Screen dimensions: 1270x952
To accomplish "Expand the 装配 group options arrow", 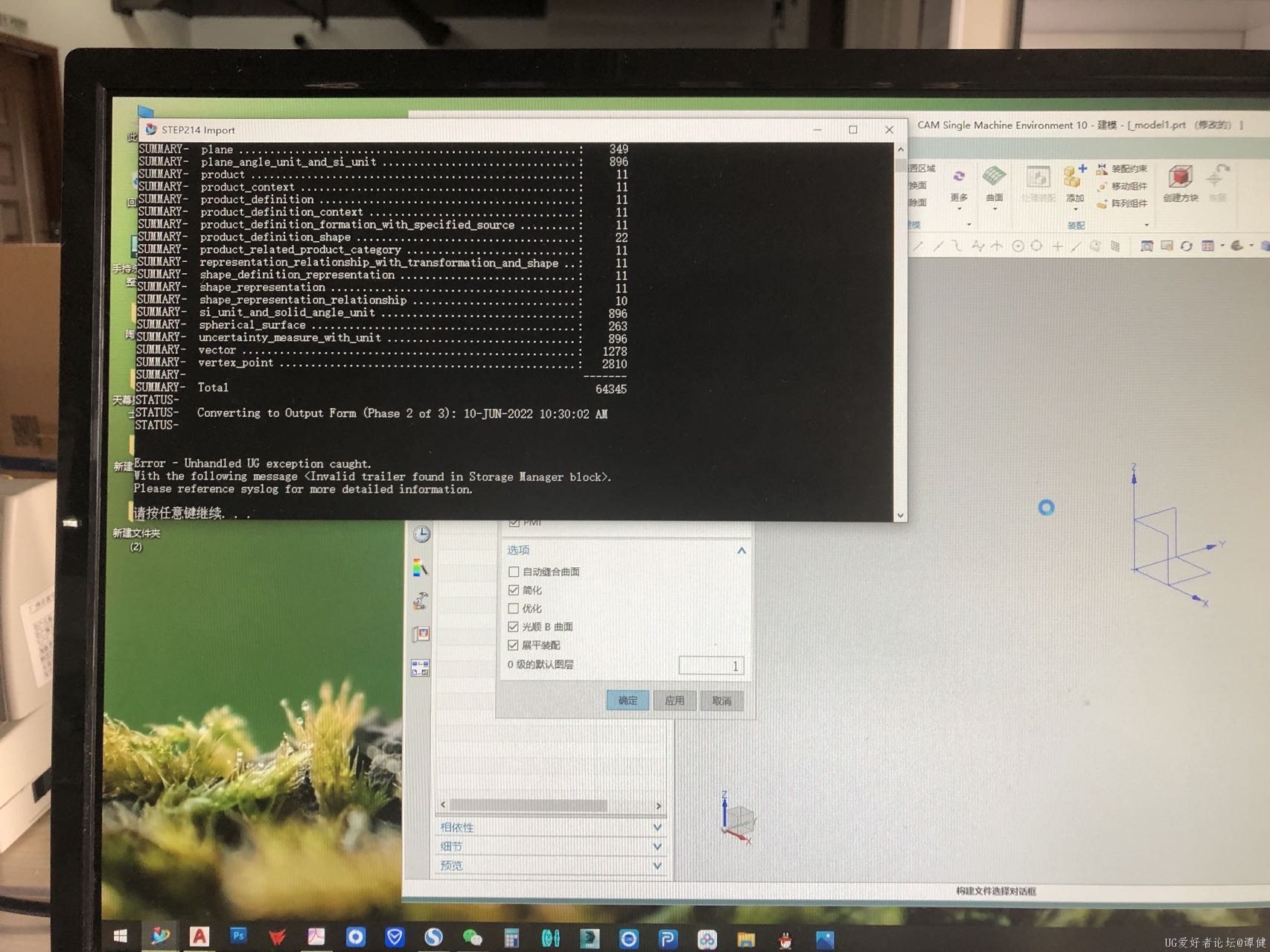I will pos(1146,225).
